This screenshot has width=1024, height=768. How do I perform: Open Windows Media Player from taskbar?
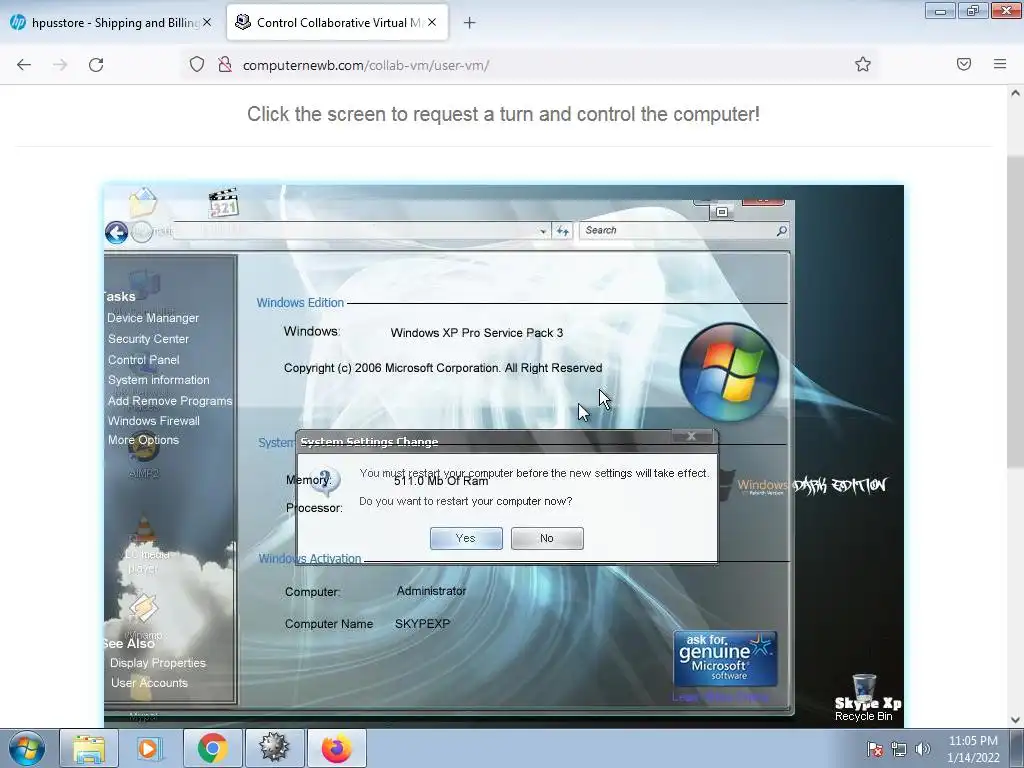pyautogui.click(x=150, y=748)
